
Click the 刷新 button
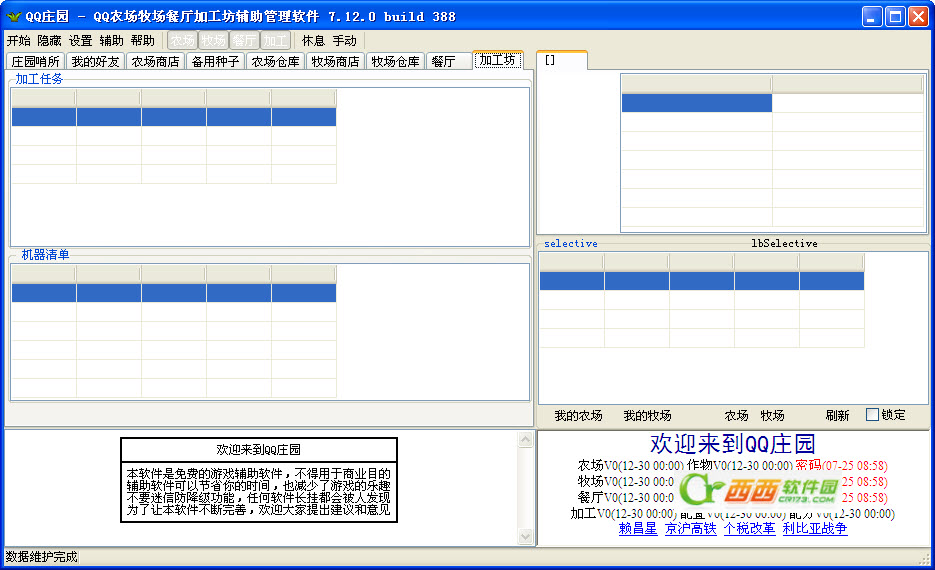[837, 416]
